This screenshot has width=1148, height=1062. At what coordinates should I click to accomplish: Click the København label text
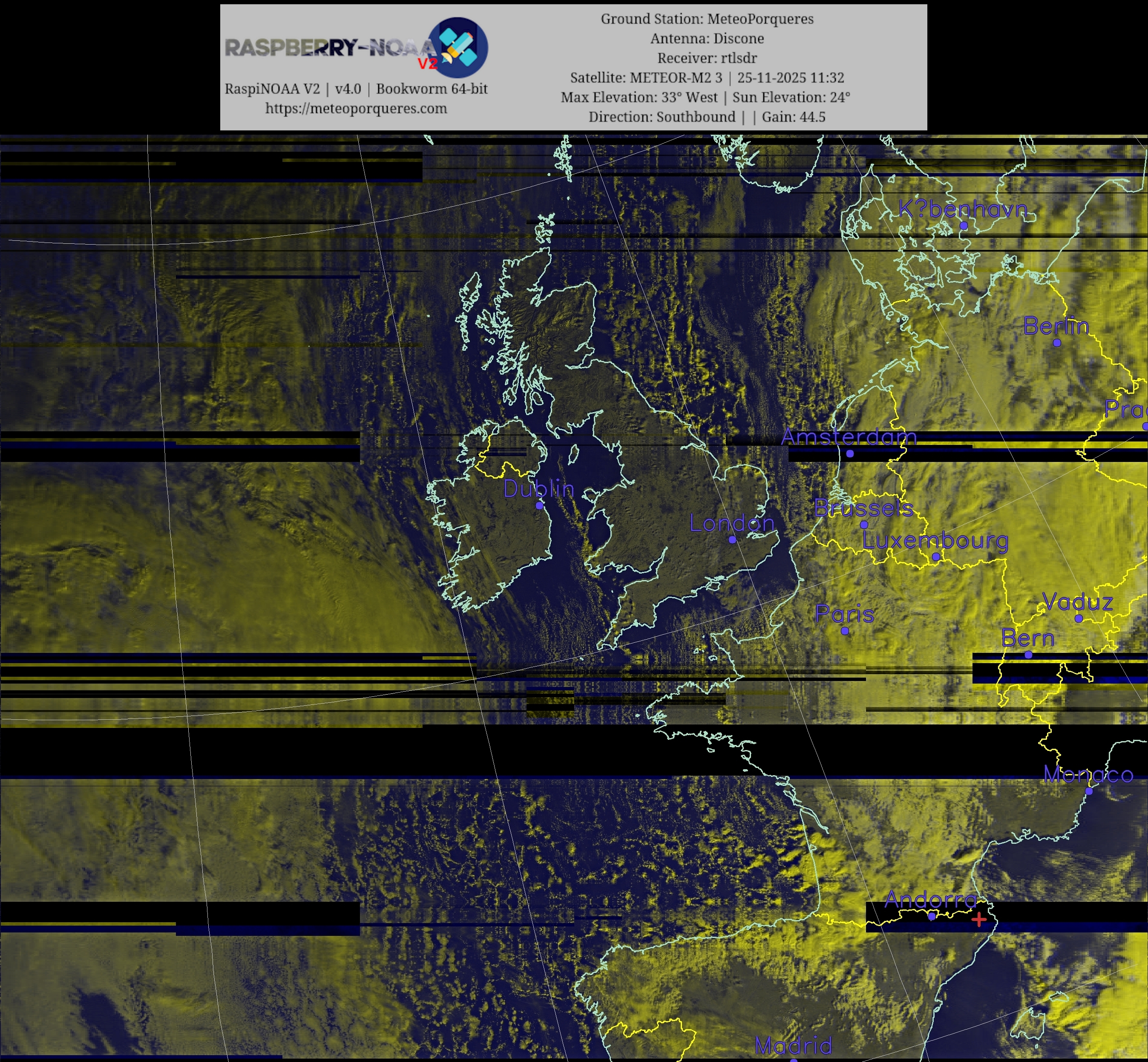coord(963,209)
